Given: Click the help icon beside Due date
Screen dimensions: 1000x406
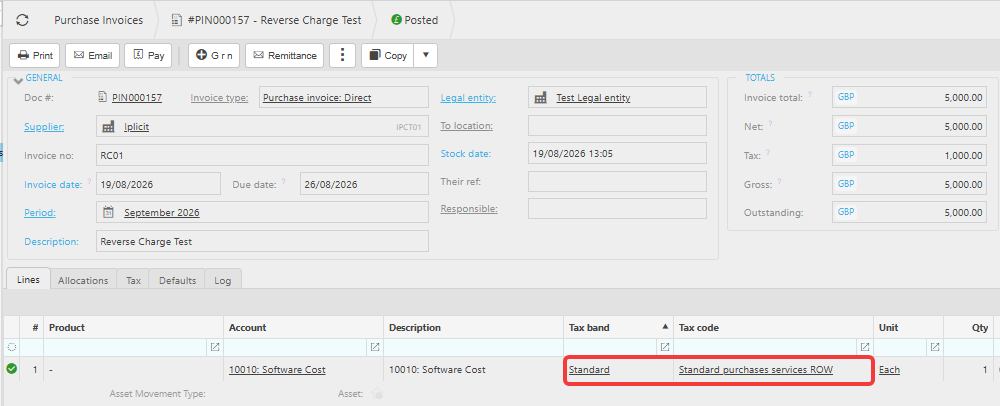Looking at the screenshot, I should pos(283,182).
